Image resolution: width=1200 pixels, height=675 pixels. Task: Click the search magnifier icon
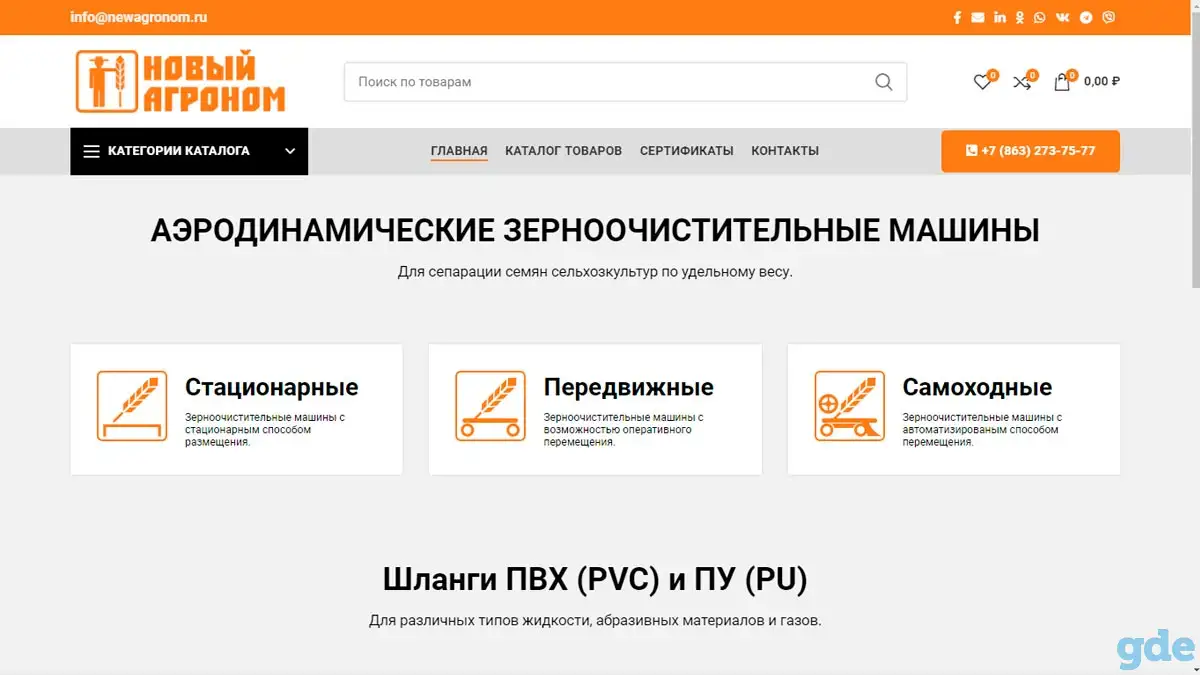884,82
